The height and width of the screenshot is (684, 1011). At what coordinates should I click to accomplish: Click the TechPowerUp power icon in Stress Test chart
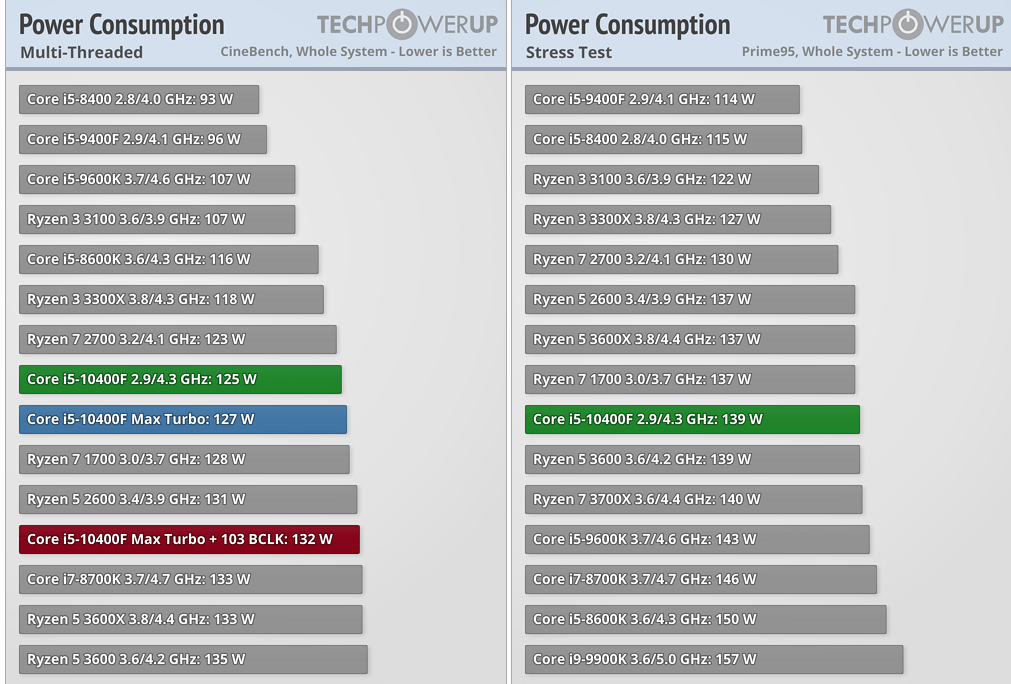(907, 24)
